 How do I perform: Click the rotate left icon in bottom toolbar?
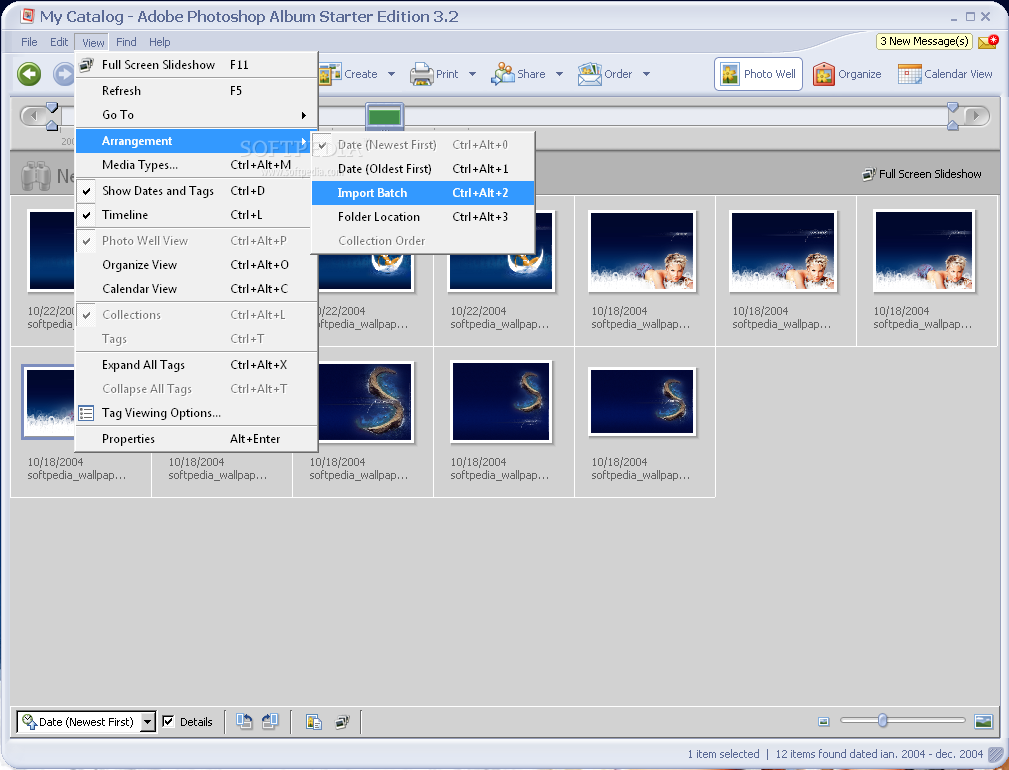(x=244, y=721)
